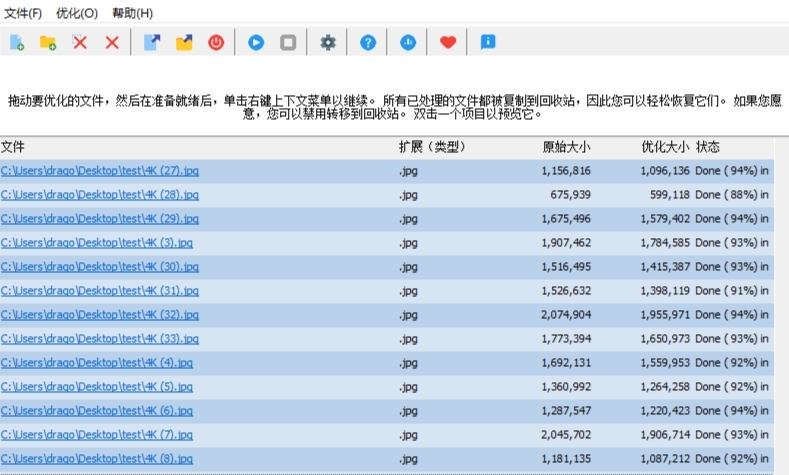Click optimized size value 1,264,258
Image resolution: width=789 pixels, height=475 pixels.
[x=665, y=387]
